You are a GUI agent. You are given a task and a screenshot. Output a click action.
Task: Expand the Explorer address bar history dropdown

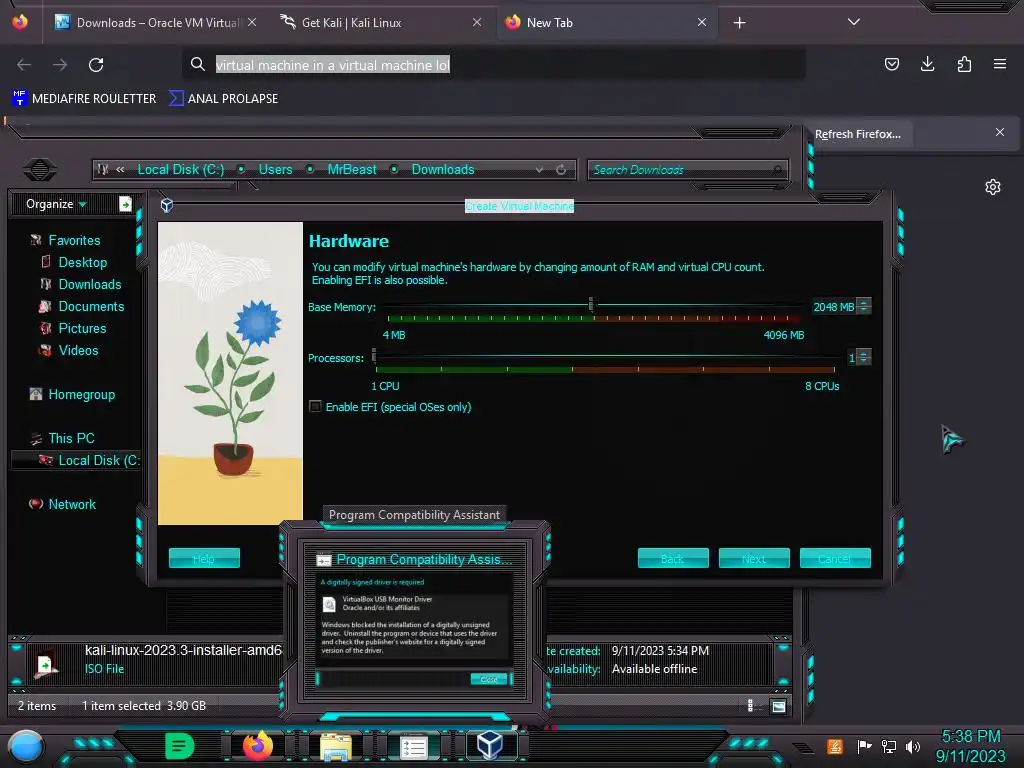pos(539,170)
